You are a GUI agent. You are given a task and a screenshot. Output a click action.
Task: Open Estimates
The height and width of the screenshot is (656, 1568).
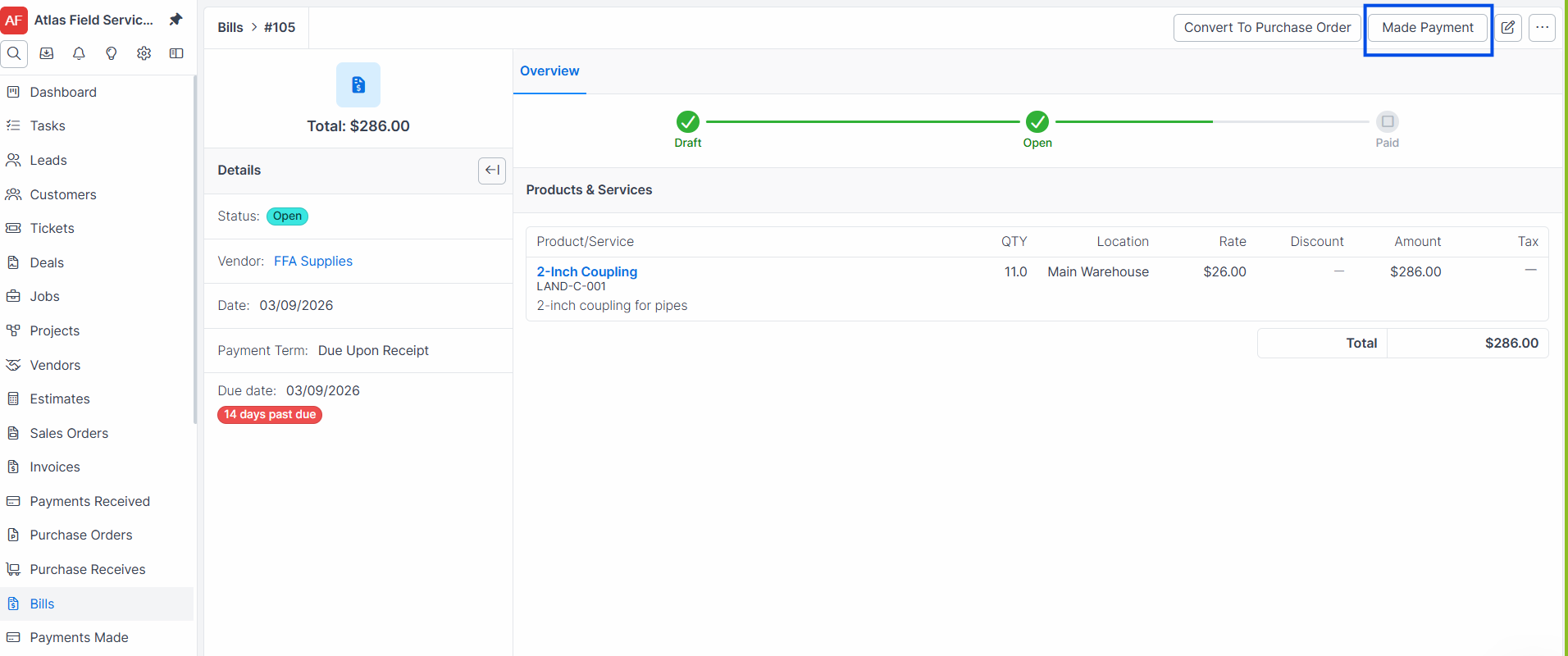97,399
